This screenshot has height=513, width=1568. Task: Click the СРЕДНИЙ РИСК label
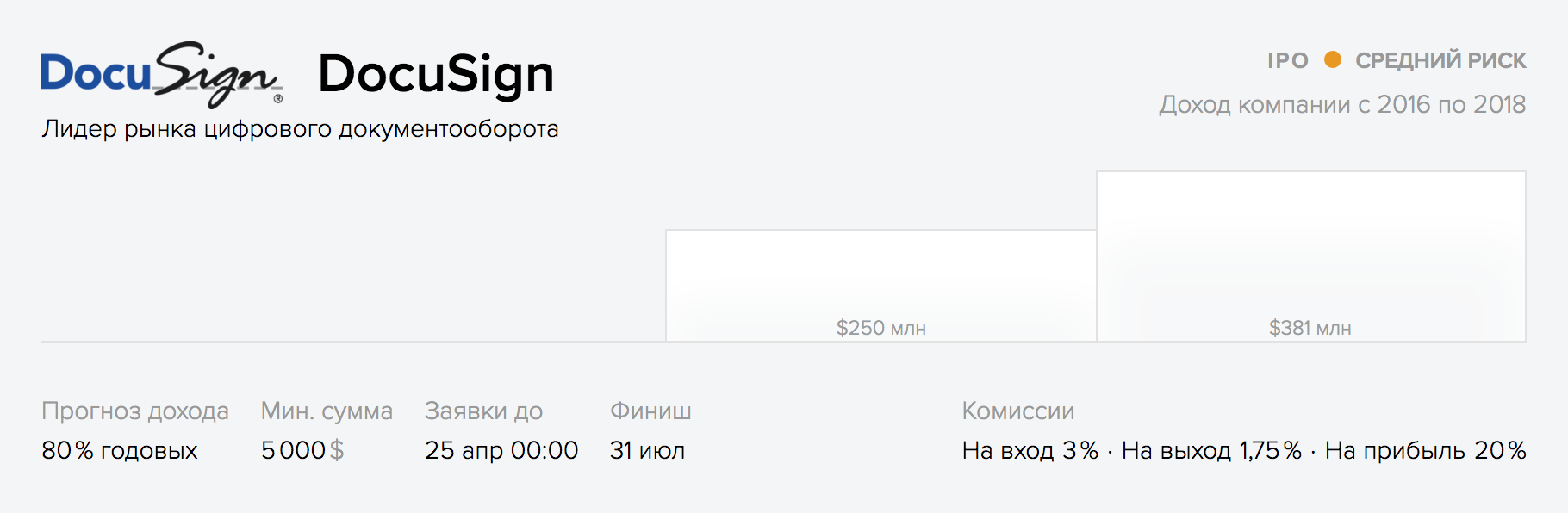[x=1440, y=60]
